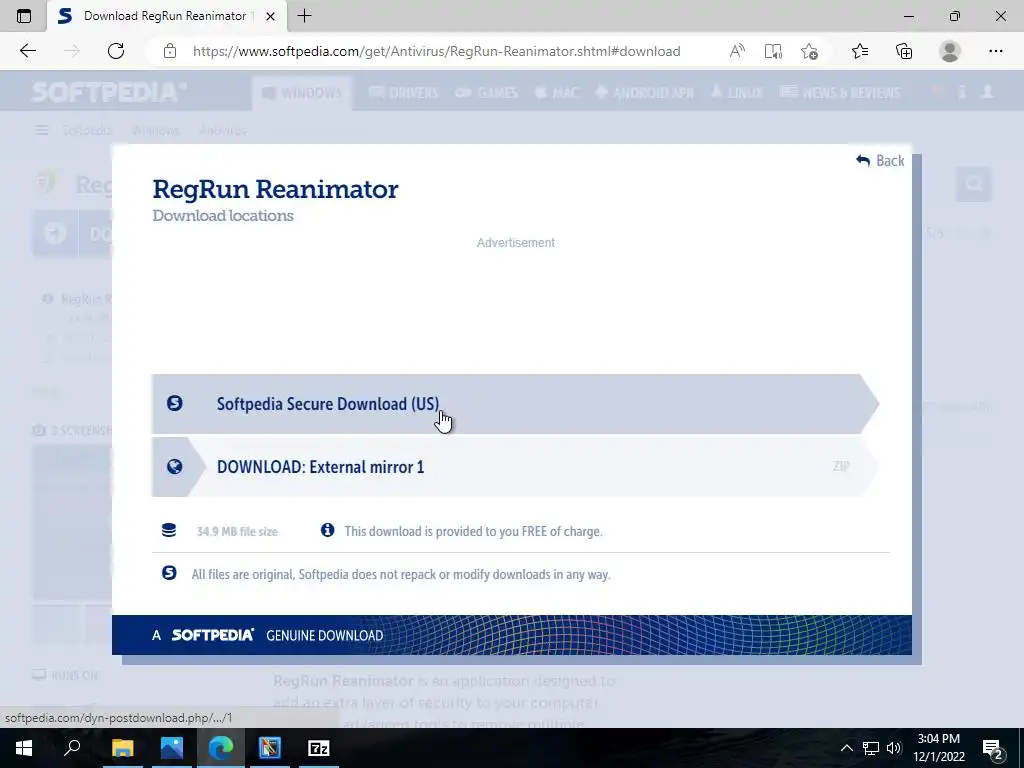1024x768 pixels.
Task: Refresh the page with the reload button
Action: pos(116,51)
